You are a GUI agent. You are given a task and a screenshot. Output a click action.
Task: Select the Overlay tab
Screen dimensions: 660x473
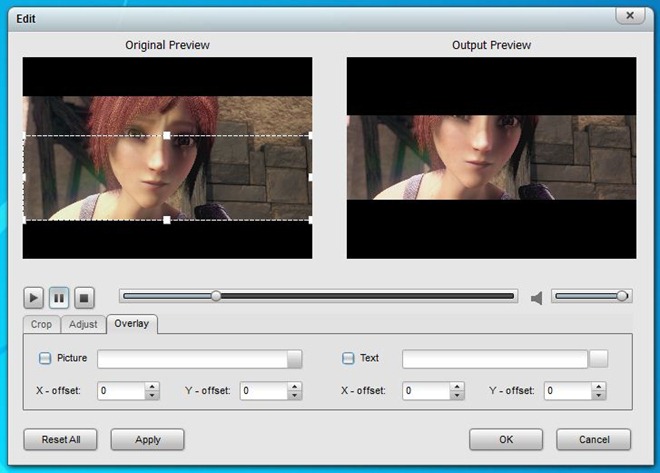point(132,324)
